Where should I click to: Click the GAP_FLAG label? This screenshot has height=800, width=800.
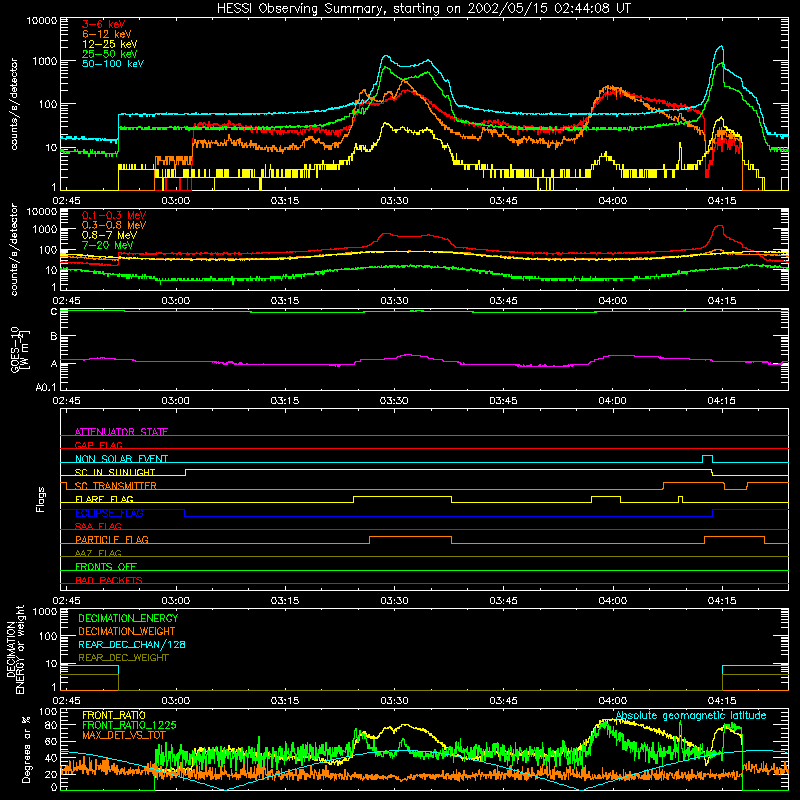pos(98,445)
